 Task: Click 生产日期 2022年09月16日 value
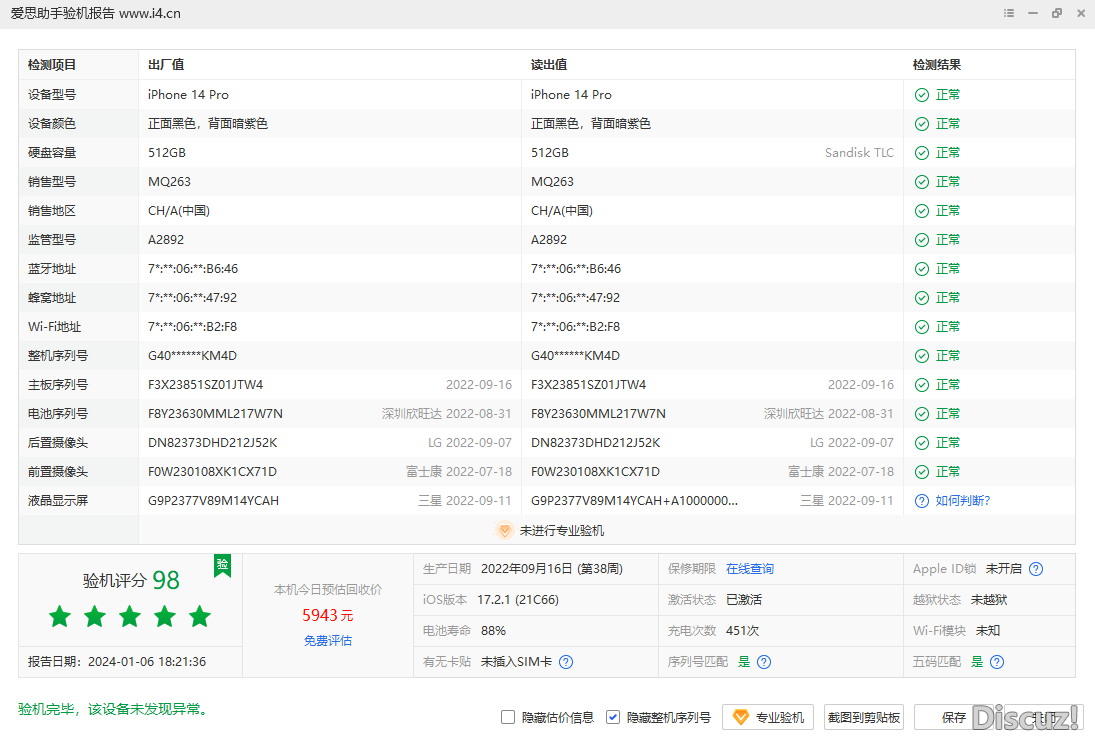(x=551, y=569)
